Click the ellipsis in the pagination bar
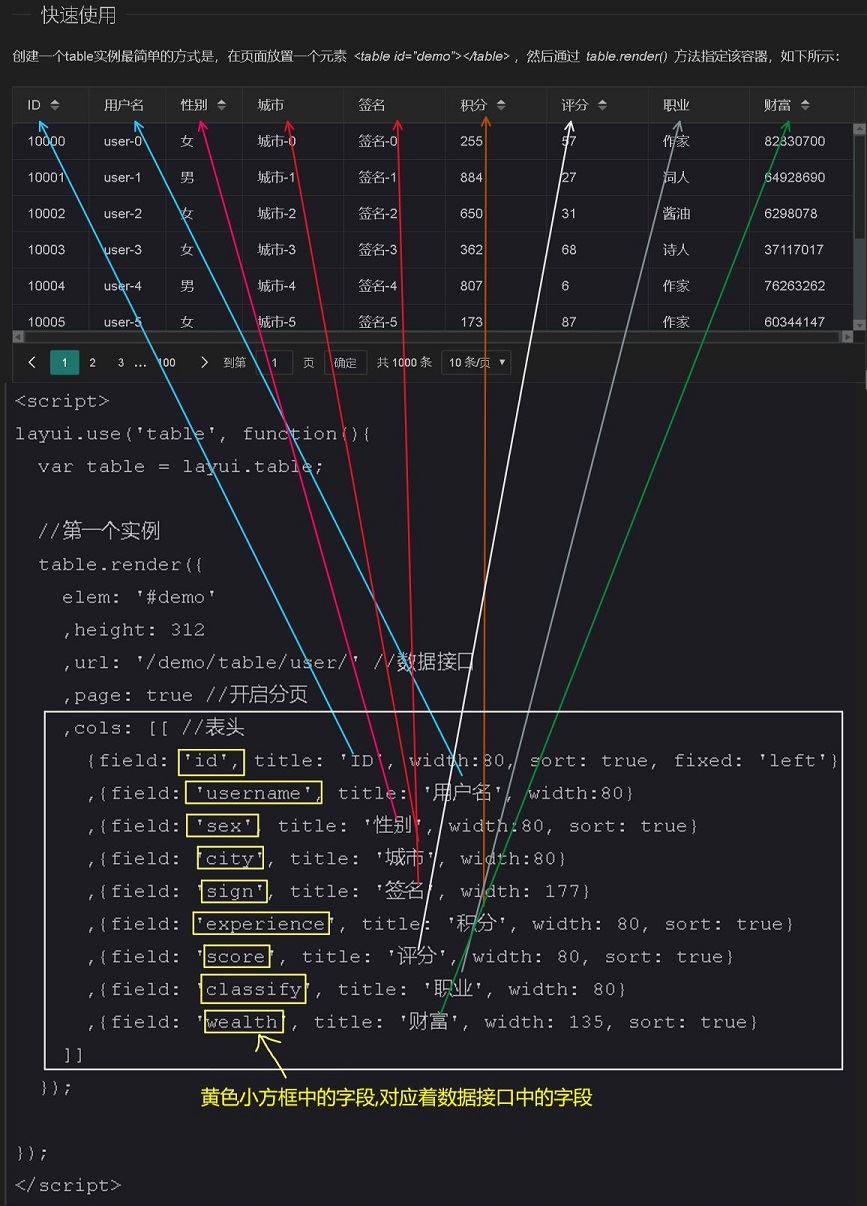 pyautogui.click(x=140, y=362)
